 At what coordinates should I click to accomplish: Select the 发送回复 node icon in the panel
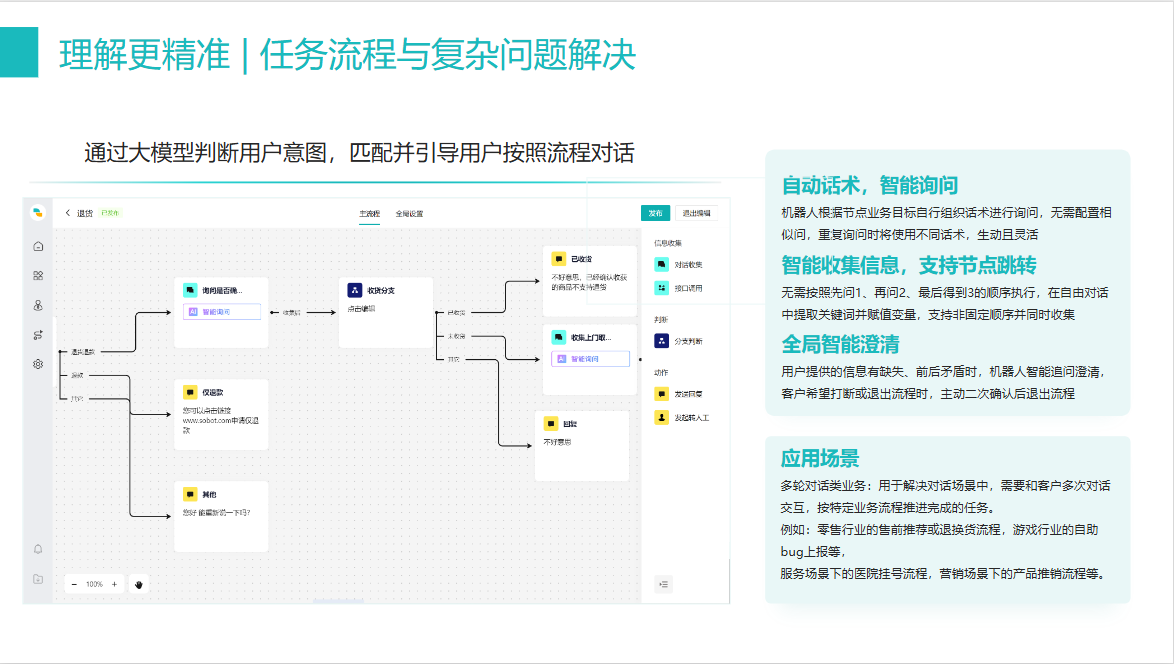[x=661, y=394]
